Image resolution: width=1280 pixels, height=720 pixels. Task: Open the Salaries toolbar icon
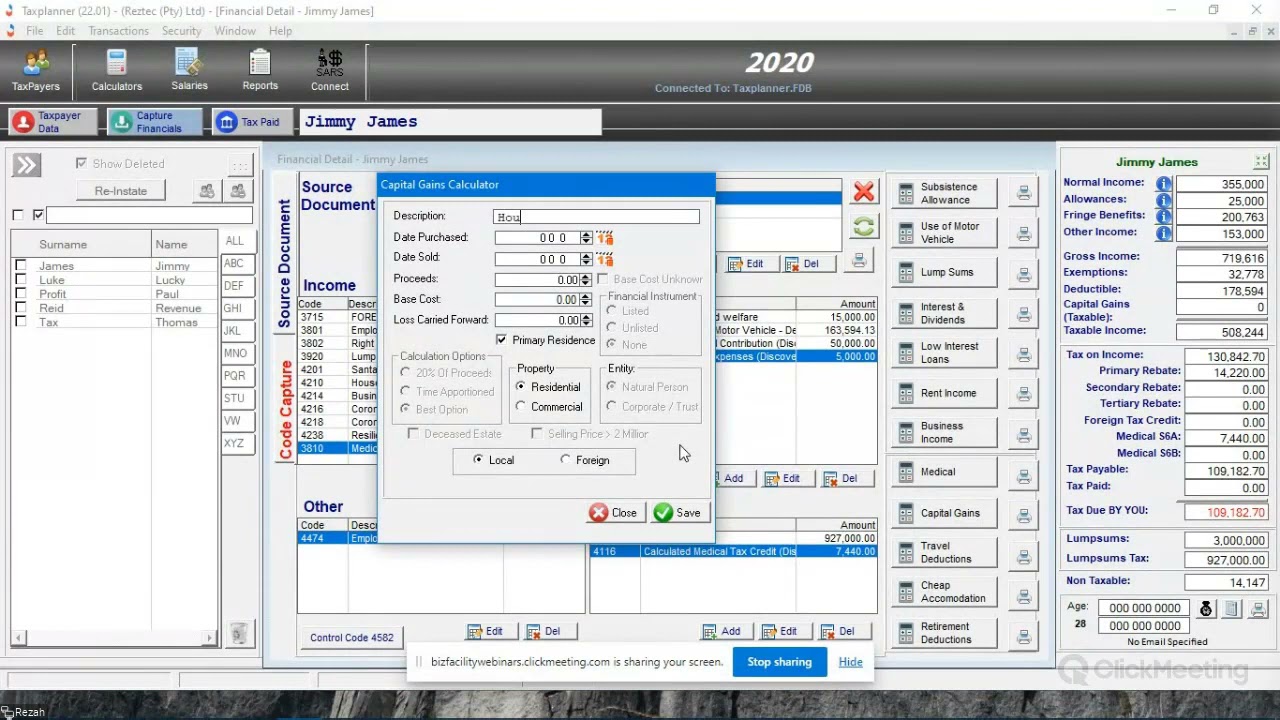[x=189, y=70]
